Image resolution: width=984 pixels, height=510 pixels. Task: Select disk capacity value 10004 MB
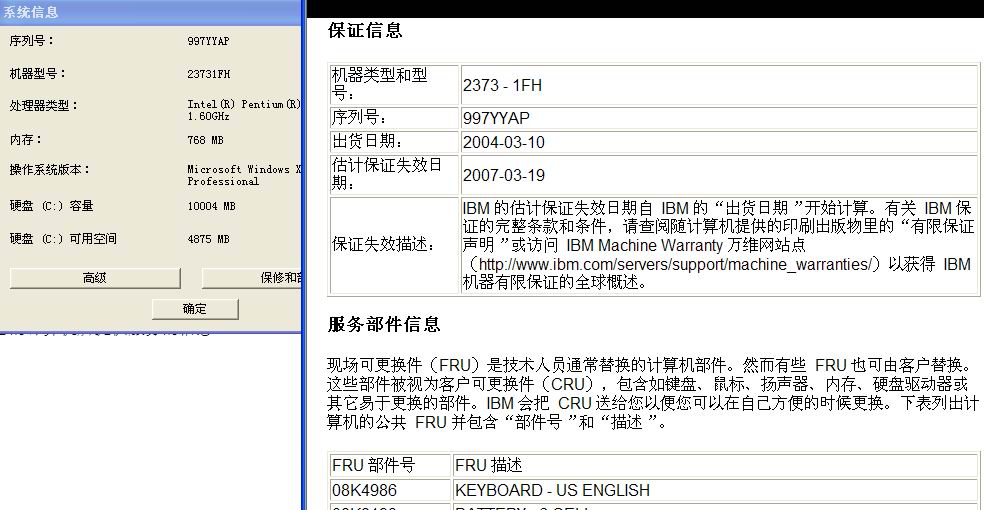pos(211,206)
